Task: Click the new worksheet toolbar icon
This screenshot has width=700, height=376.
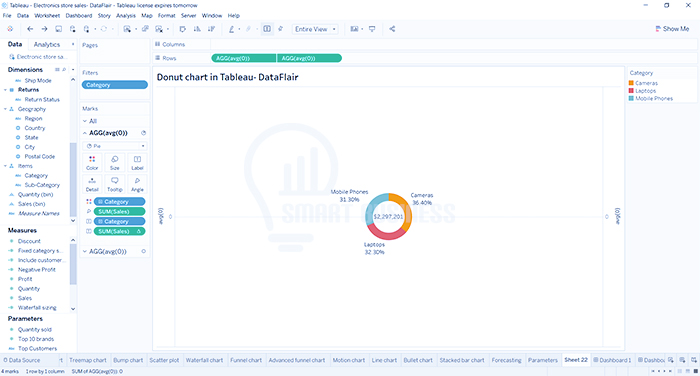Action: click(x=127, y=29)
